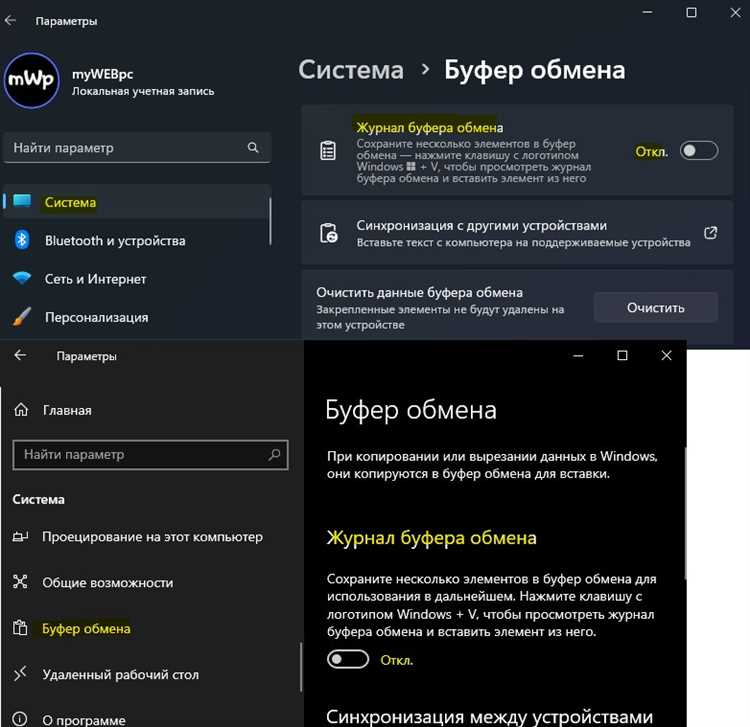Maximize the top Параметры window
This screenshot has width=750, height=727.
pos(691,12)
